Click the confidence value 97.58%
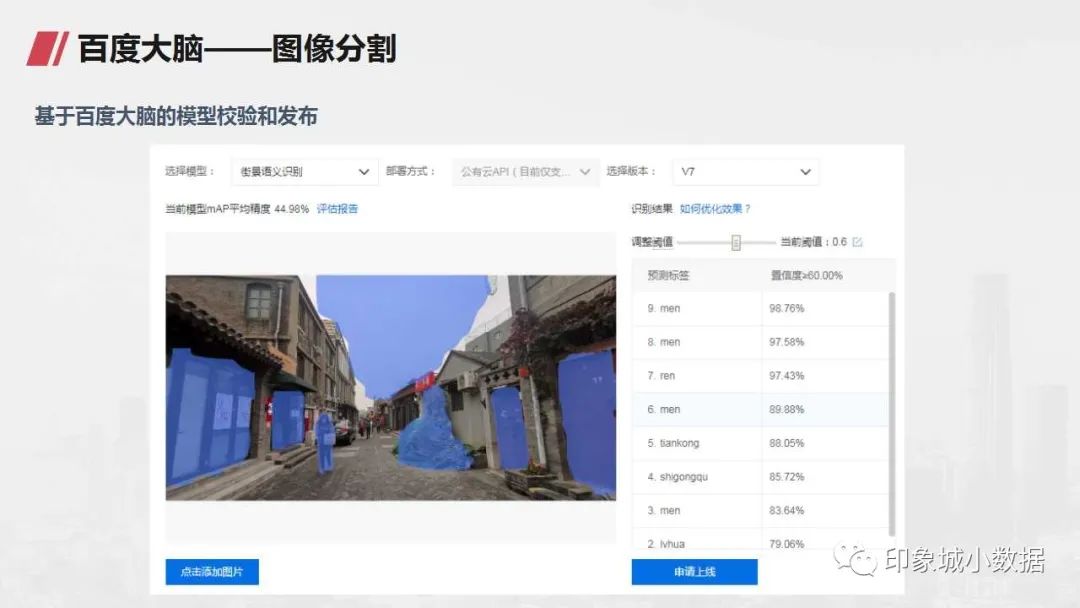 coord(787,342)
